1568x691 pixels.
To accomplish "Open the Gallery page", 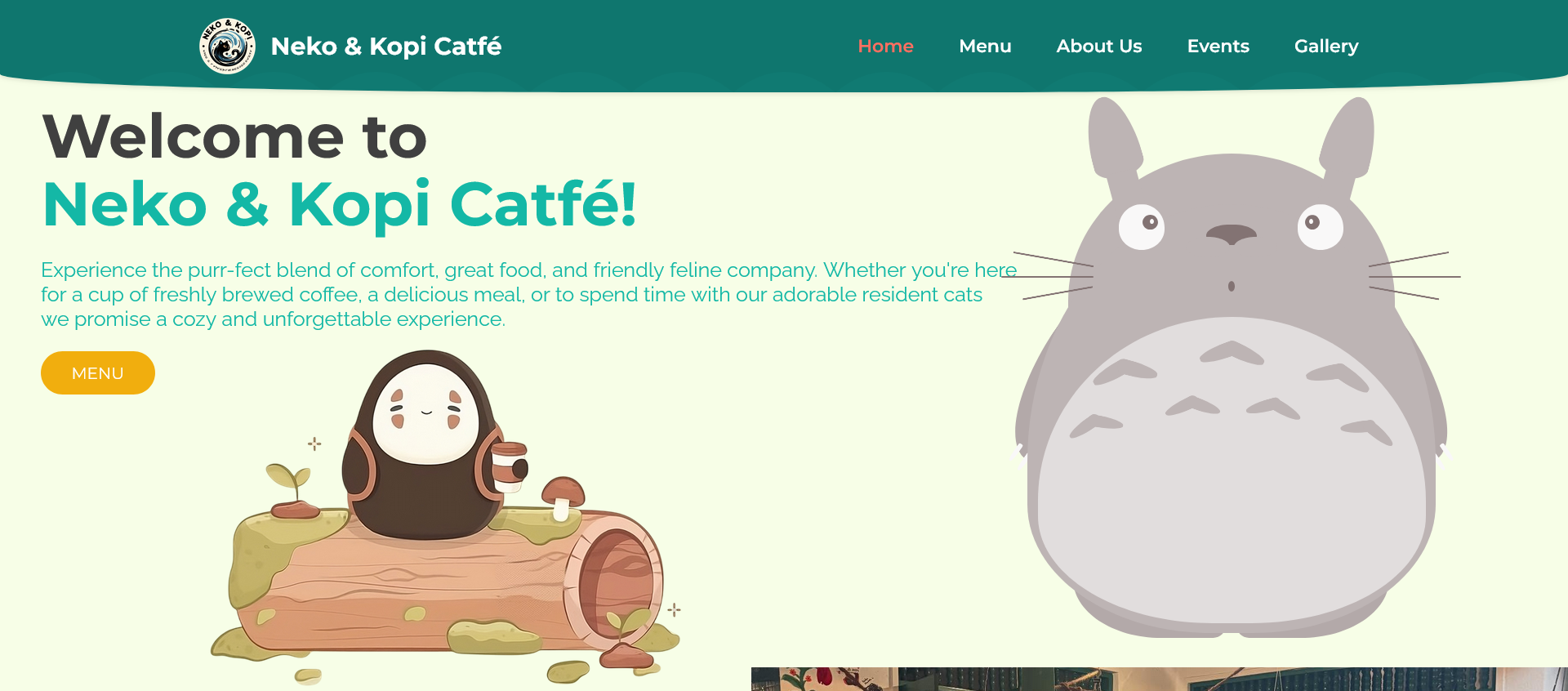I will pyautogui.click(x=1326, y=47).
